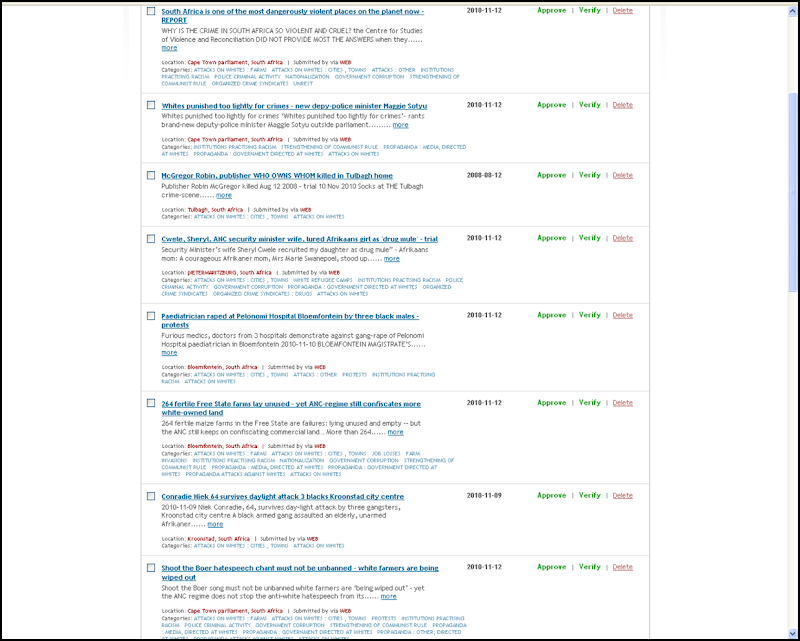
Task: Expand 'more' on 264 fertile farms description
Action: click(x=395, y=432)
